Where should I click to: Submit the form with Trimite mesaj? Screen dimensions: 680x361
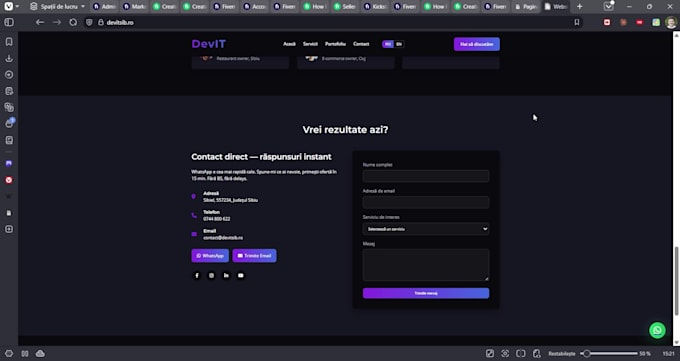coord(426,293)
